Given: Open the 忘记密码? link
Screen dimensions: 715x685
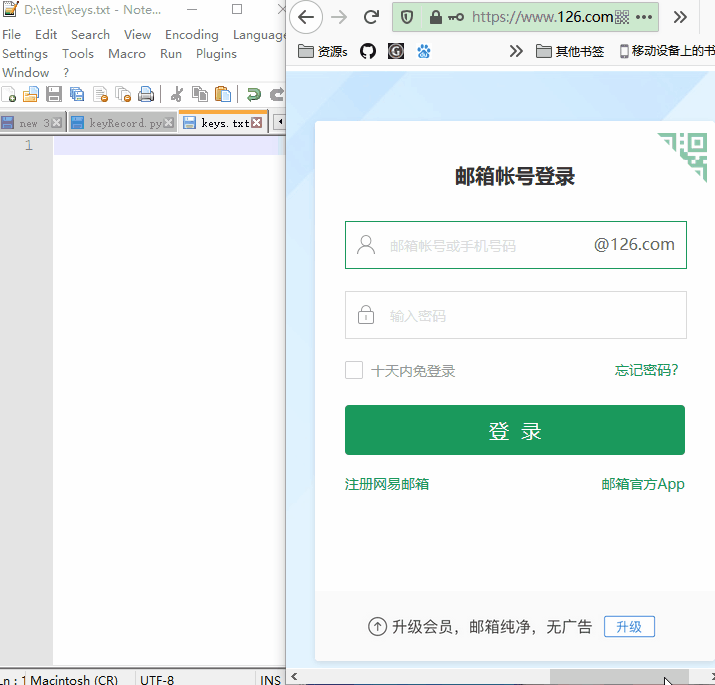Looking at the screenshot, I should coord(646,370).
